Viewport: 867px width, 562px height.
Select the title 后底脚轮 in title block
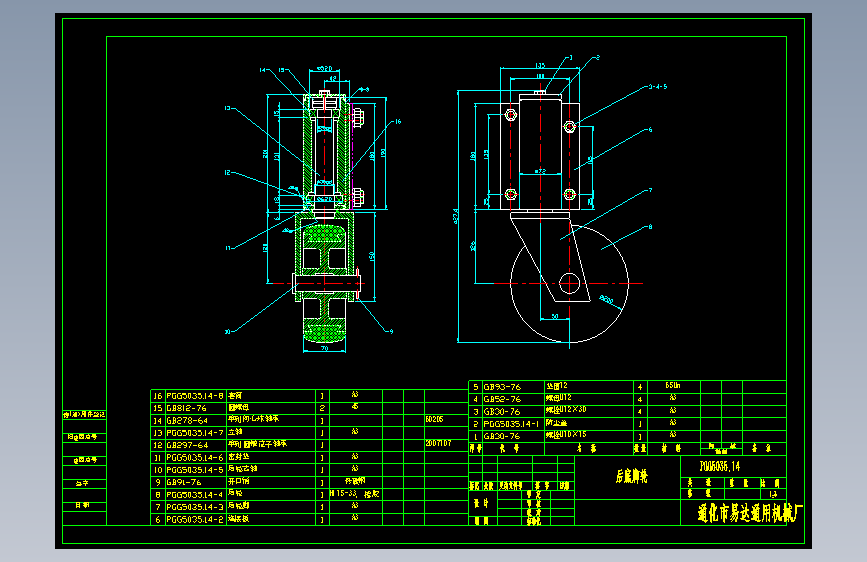631,476
